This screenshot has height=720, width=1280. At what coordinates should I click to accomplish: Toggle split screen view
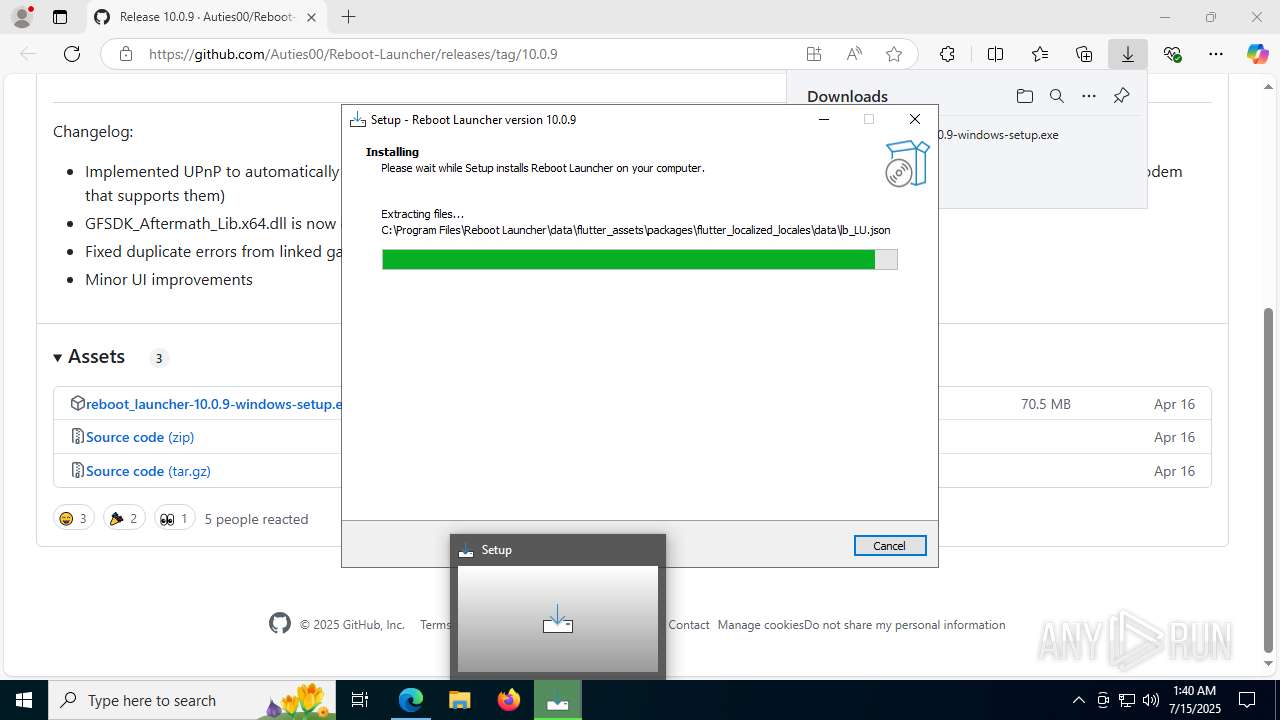click(995, 54)
